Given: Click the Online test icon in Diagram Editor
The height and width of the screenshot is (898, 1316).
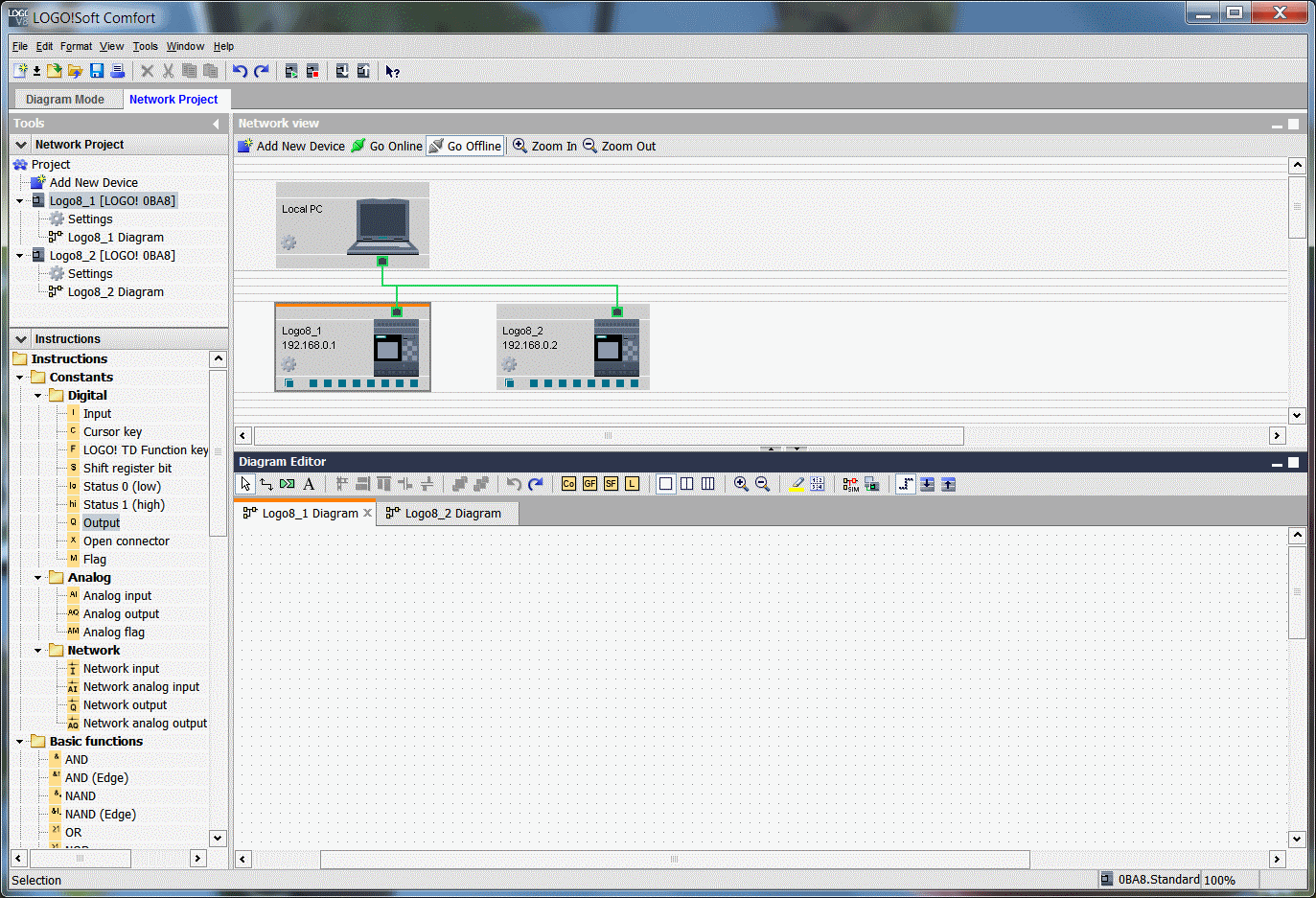Looking at the screenshot, I should (871, 484).
